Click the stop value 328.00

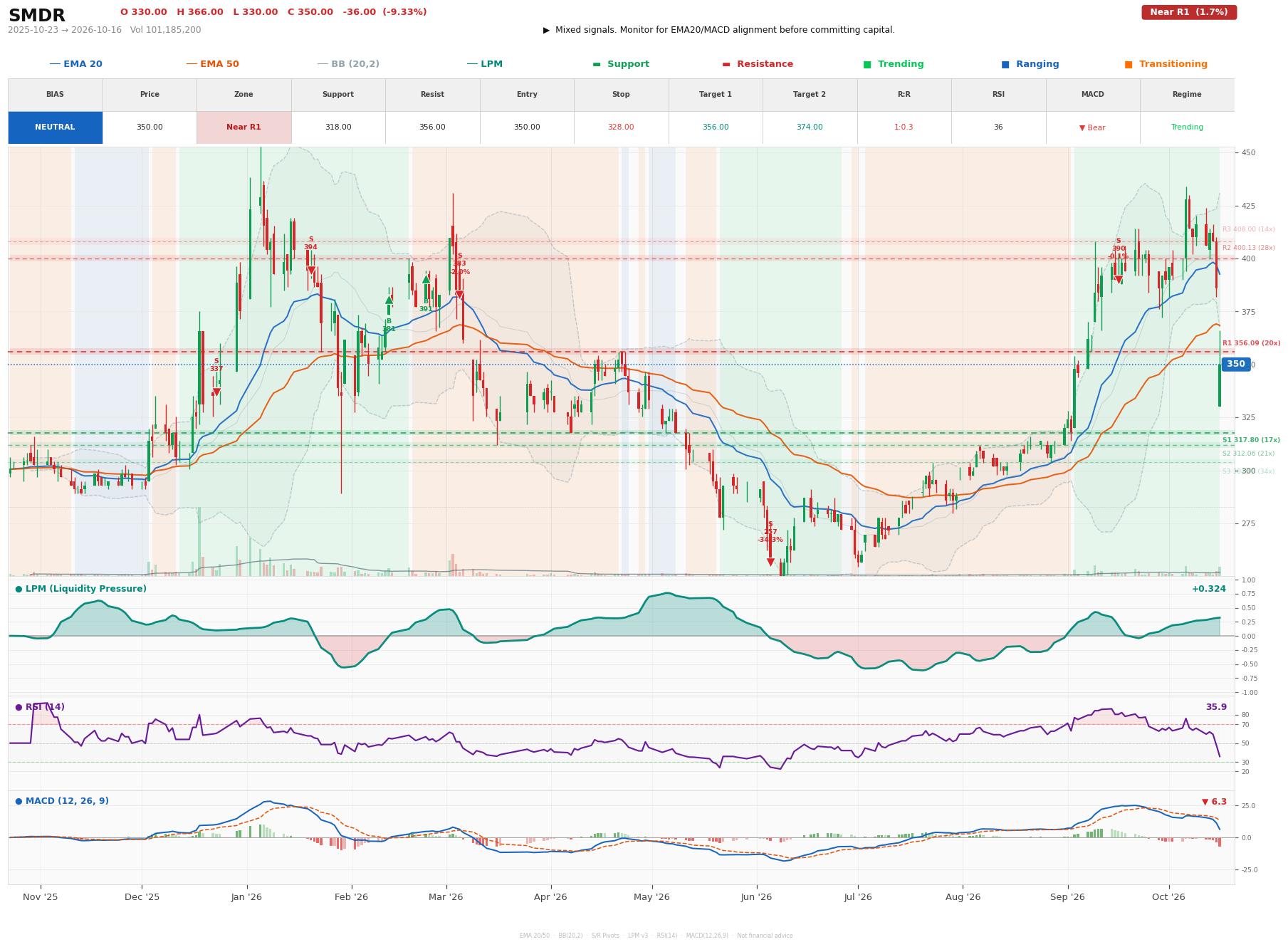pos(621,127)
